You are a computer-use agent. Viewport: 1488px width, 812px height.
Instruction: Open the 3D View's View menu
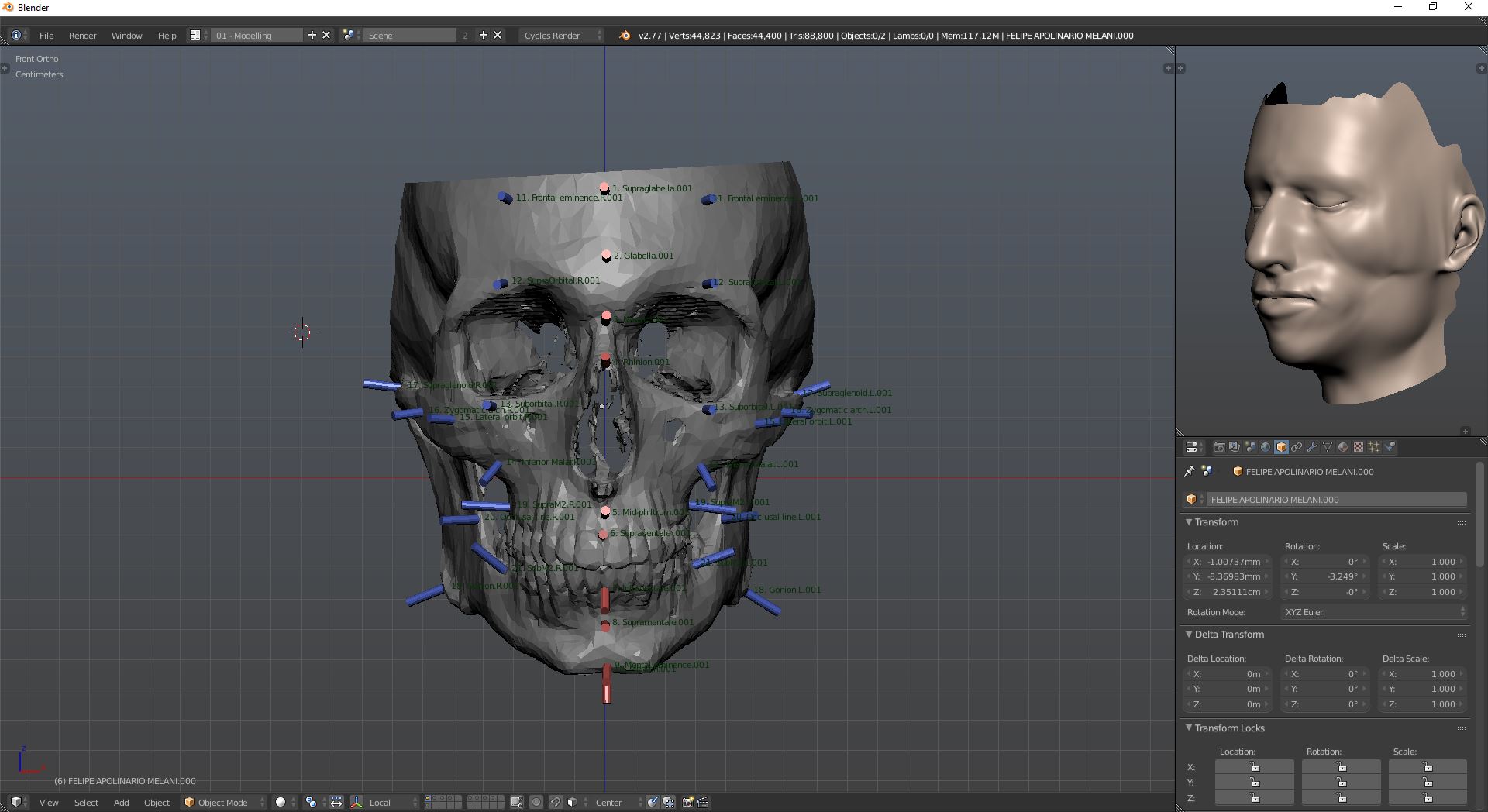pos(49,803)
